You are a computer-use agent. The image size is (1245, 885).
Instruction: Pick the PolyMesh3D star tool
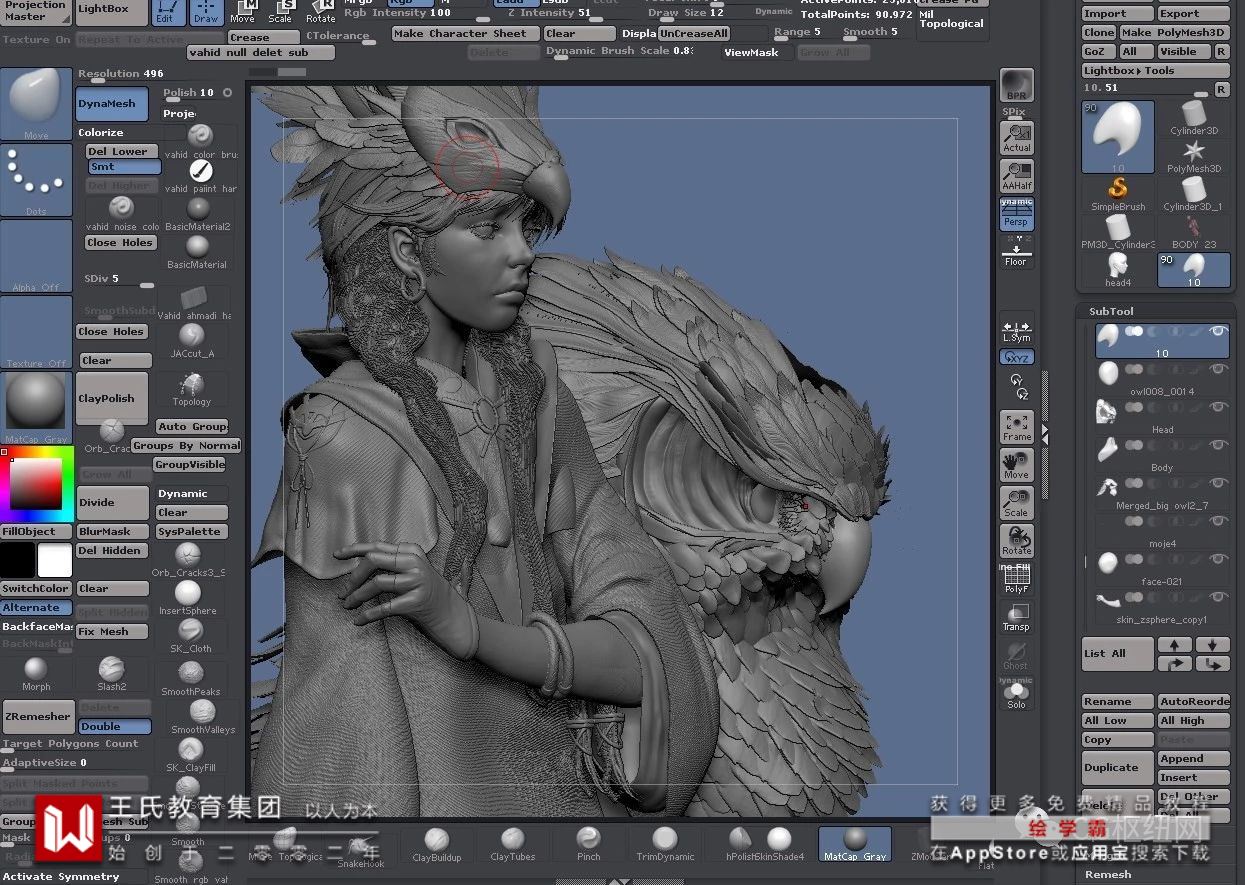point(1194,157)
